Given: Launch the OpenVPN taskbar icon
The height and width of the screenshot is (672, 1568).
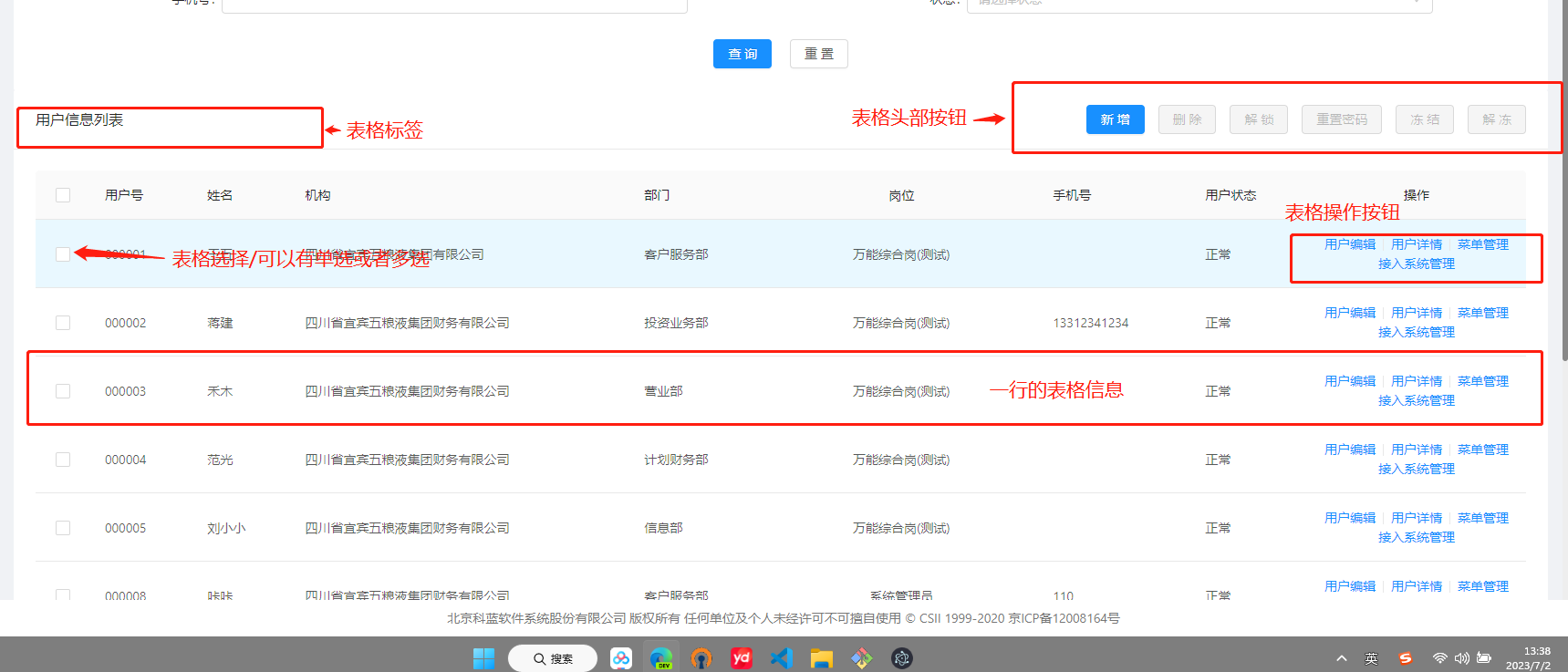Looking at the screenshot, I should coord(701,658).
